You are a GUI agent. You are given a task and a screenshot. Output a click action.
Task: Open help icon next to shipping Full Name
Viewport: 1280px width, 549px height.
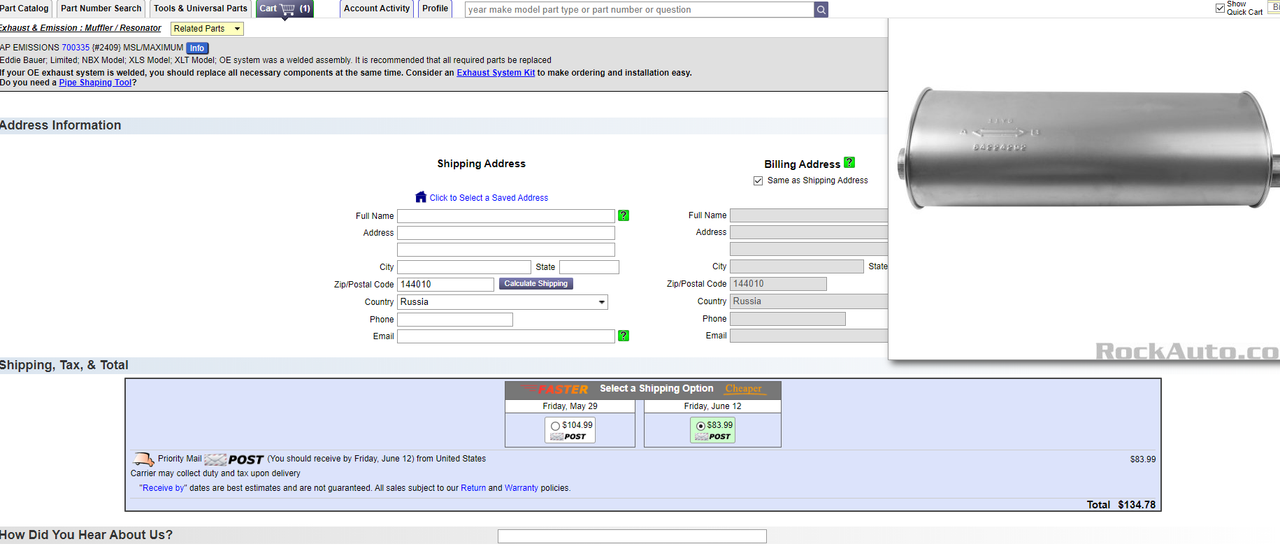(623, 215)
